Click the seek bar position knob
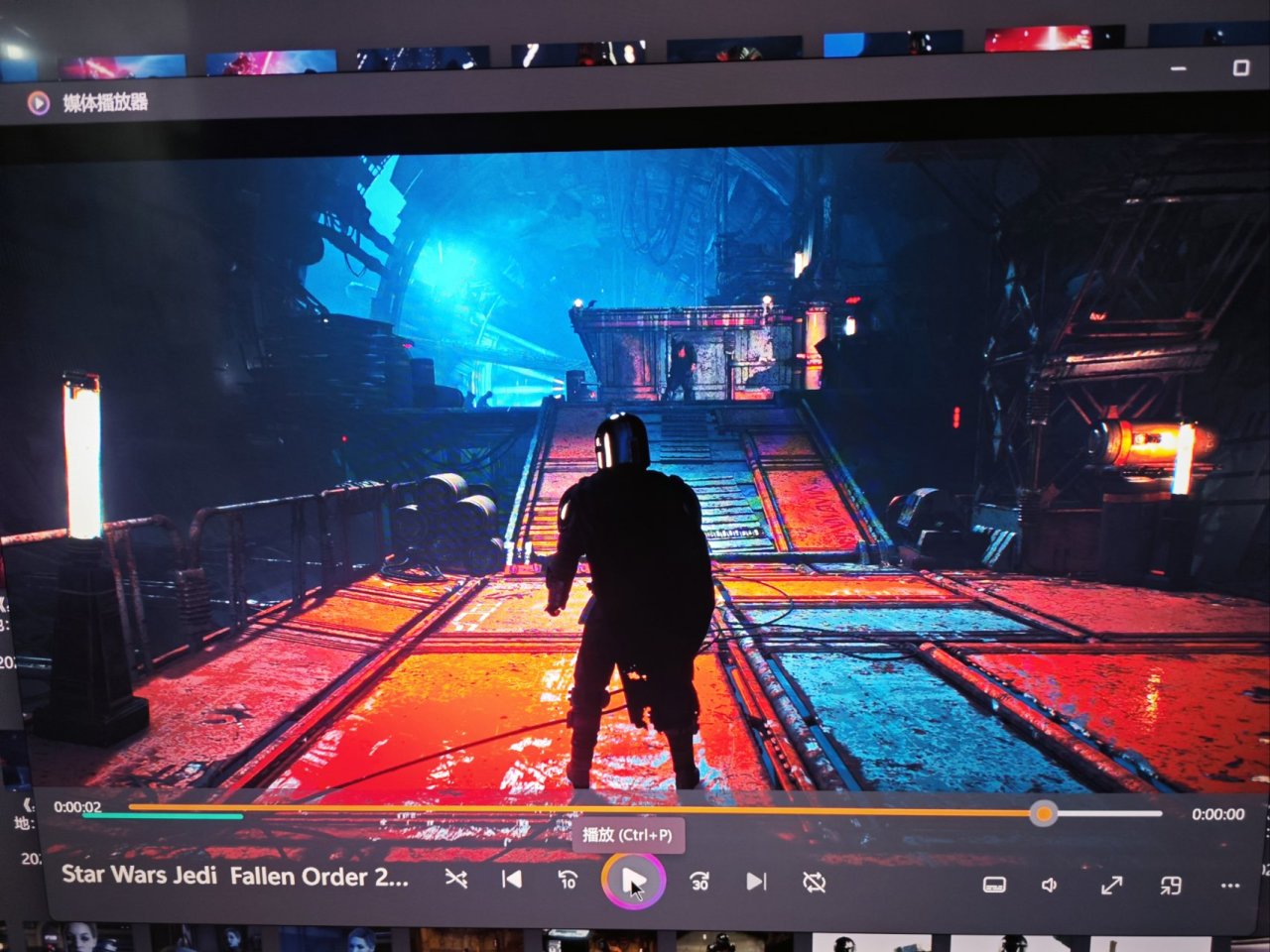The width and height of the screenshot is (1270, 952). coord(1043,814)
